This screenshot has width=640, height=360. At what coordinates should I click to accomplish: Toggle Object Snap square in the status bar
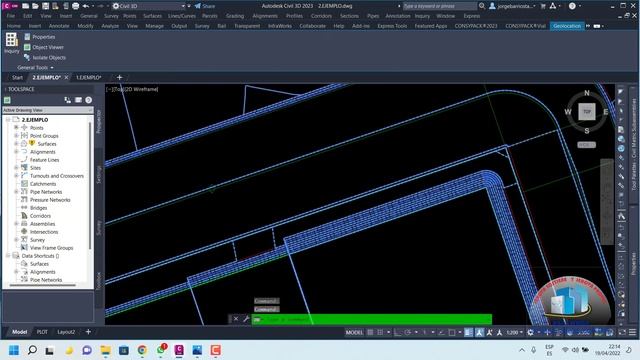point(452,332)
